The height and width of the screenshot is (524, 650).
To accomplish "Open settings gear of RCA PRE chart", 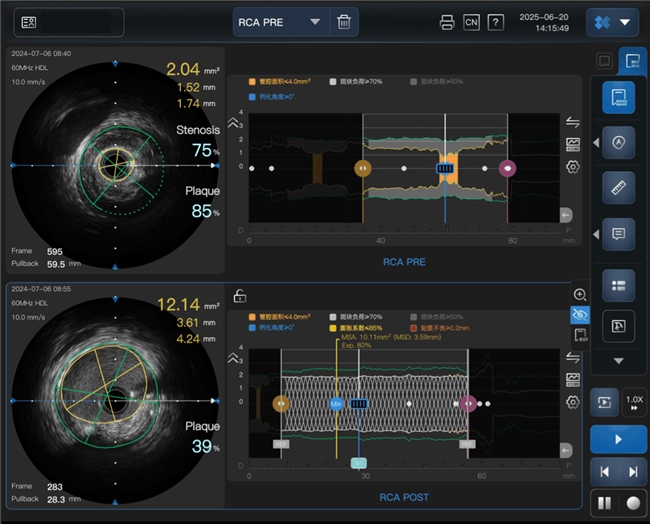I will [x=573, y=167].
